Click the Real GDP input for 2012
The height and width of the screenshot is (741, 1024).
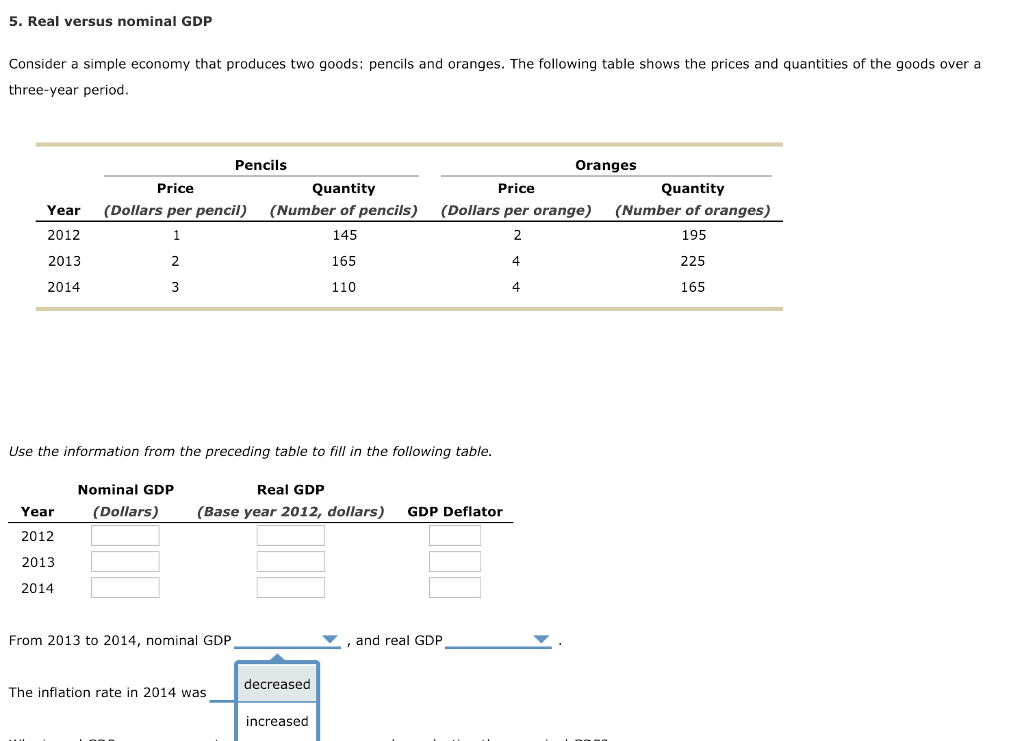[290, 534]
